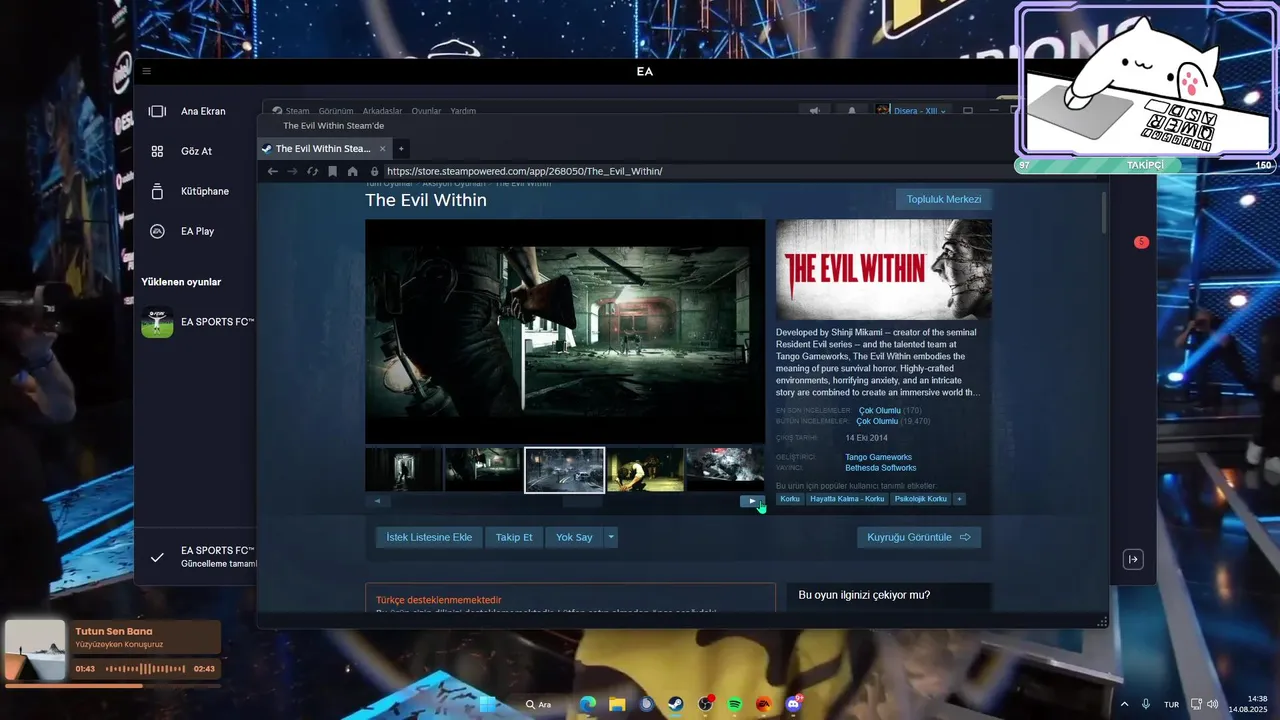1280x720 pixels.
Task: Click The Evil Within header capsule image
Action: coord(884,270)
